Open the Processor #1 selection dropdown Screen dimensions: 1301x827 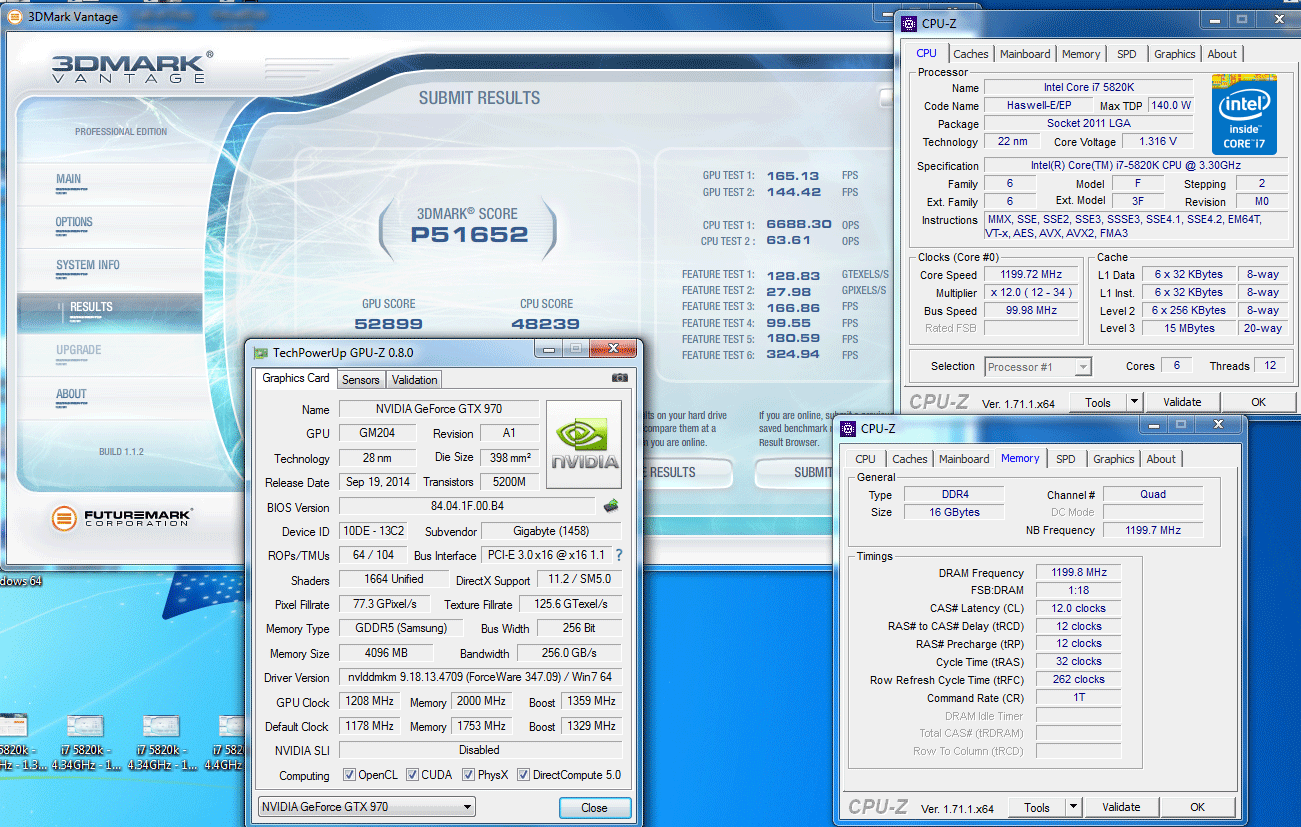[1037, 367]
